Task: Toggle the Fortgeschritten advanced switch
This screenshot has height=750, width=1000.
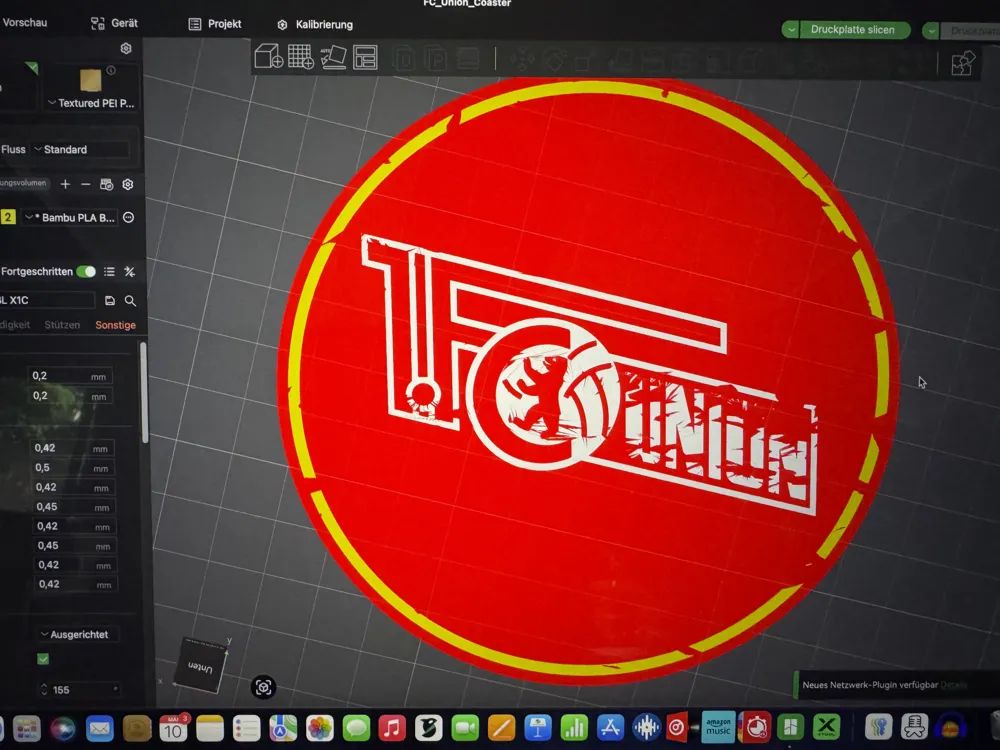Action: click(86, 272)
